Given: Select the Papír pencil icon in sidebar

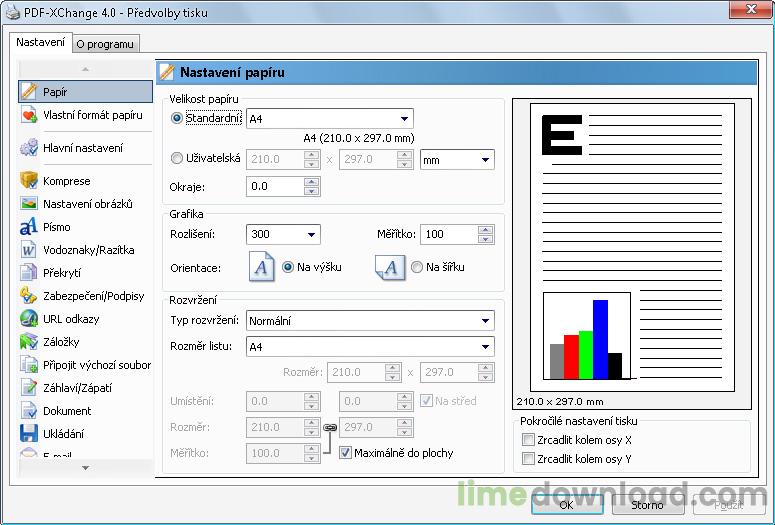Looking at the screenshot, I should pos(29,92).
